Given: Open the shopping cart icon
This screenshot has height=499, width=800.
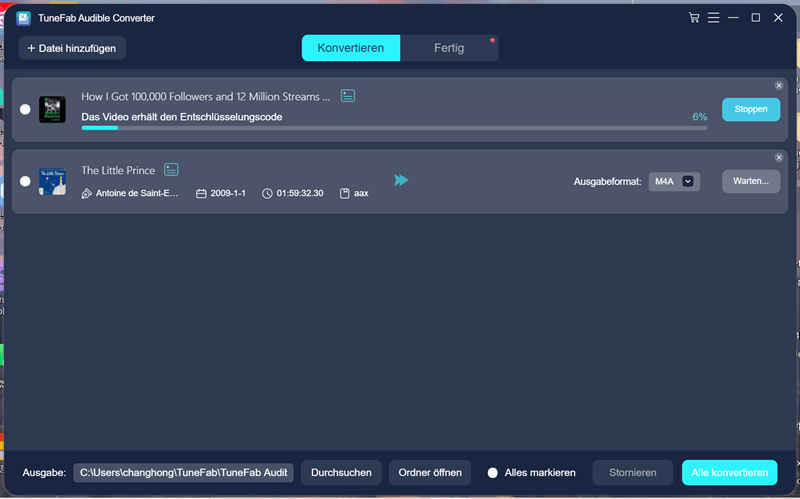Looking at the screenshot, I should 694,18.
